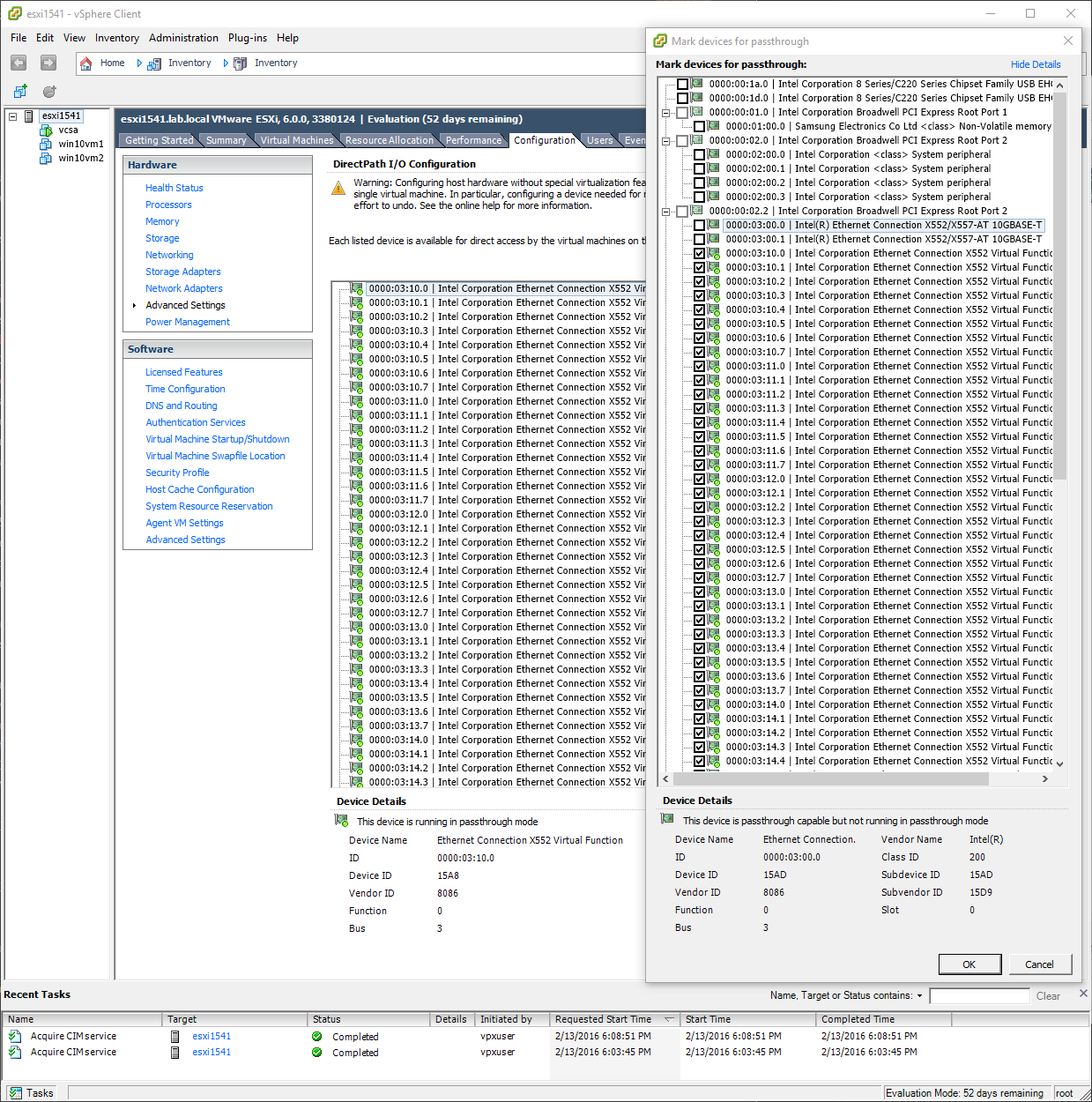Viewport: 1092px width, 1102px height.
Task: Open the Network Adapters hardware link
Action: [x=184, y=288]
